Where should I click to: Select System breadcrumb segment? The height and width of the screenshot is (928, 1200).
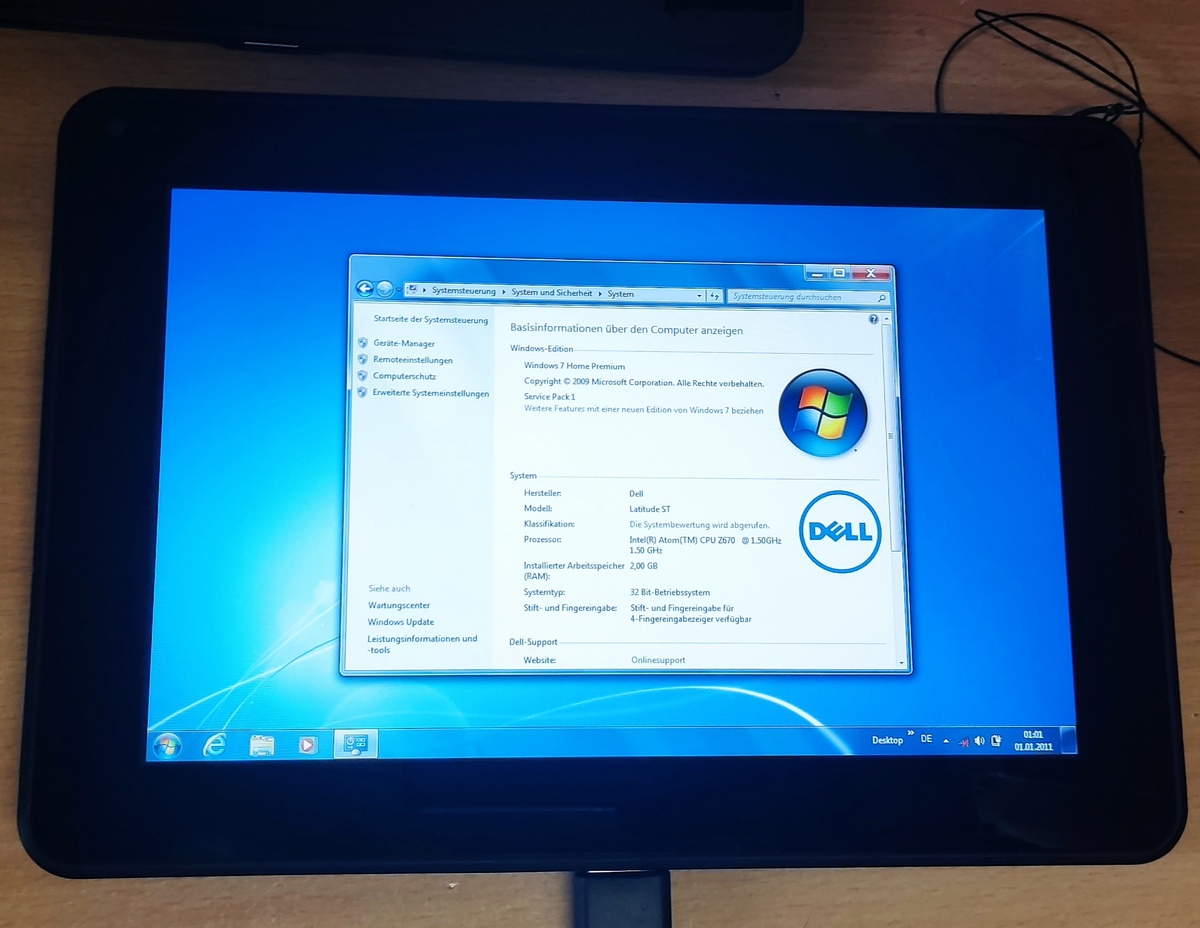(x=621, y=294)
